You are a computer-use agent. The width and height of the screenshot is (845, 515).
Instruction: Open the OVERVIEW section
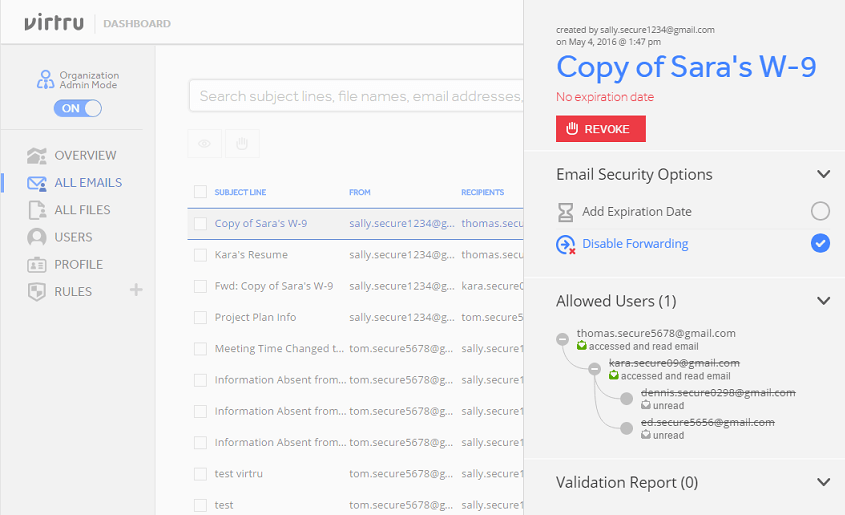pos(85,156)
